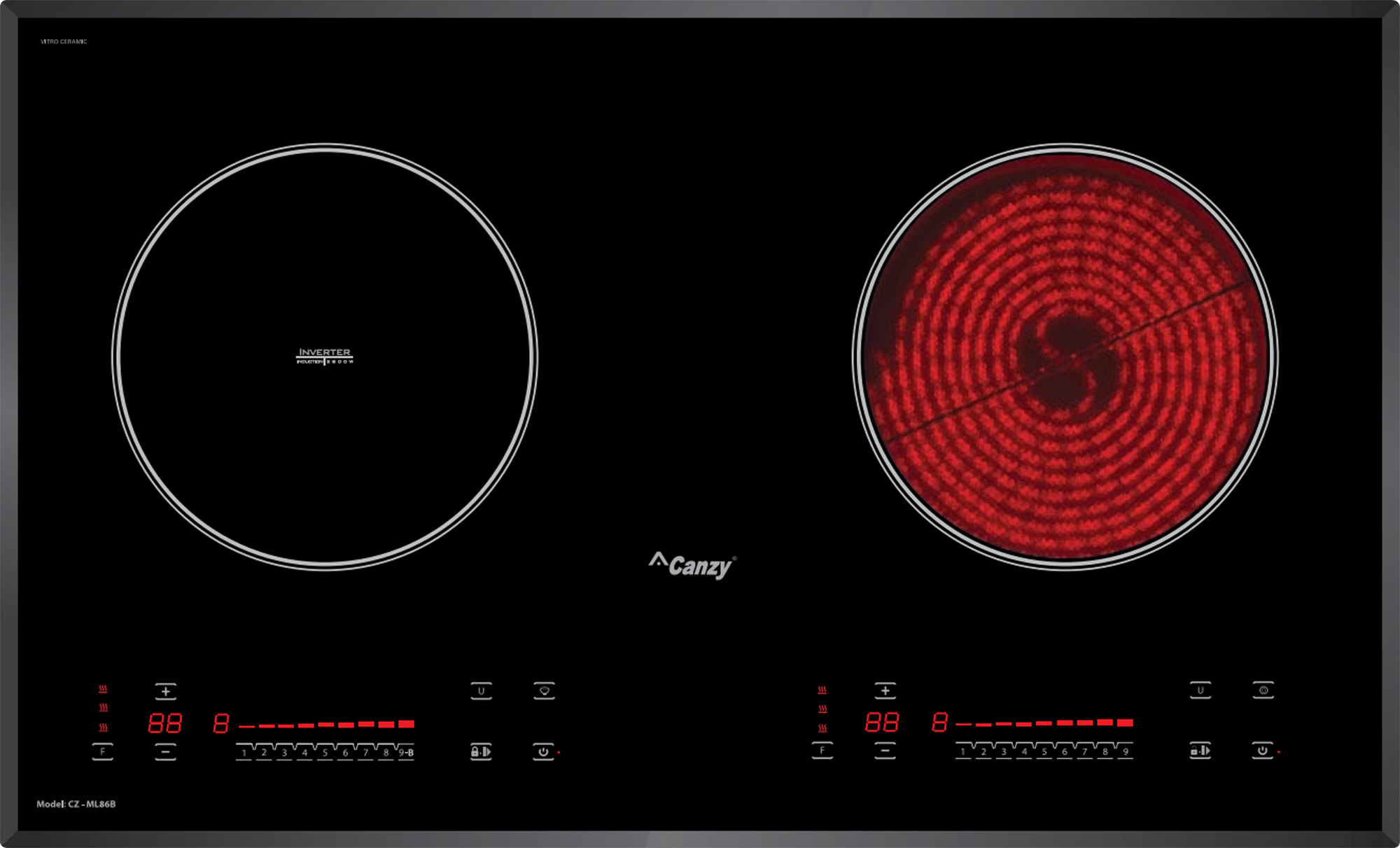Click the Canzy brand logo

tap(693, 564)
